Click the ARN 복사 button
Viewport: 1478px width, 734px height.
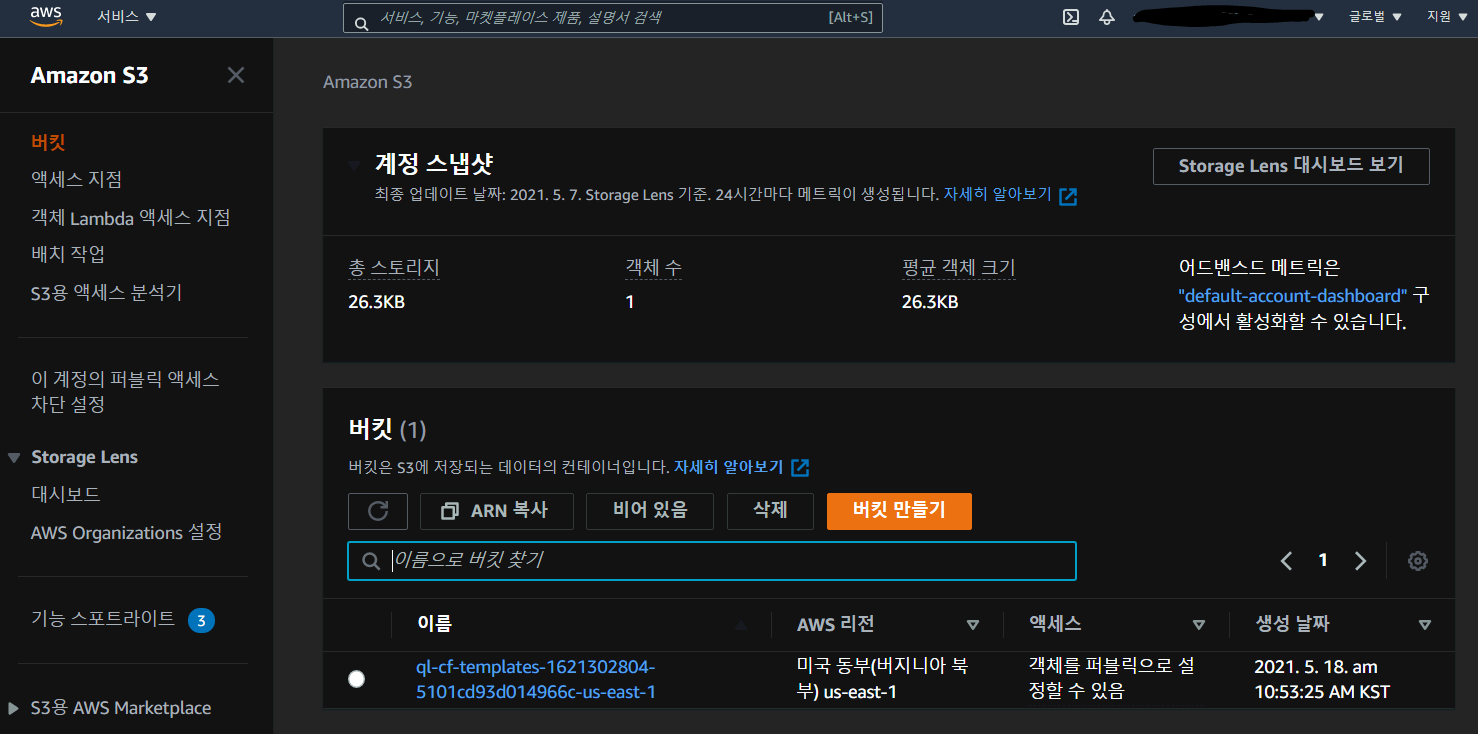(x=497, y=511)
